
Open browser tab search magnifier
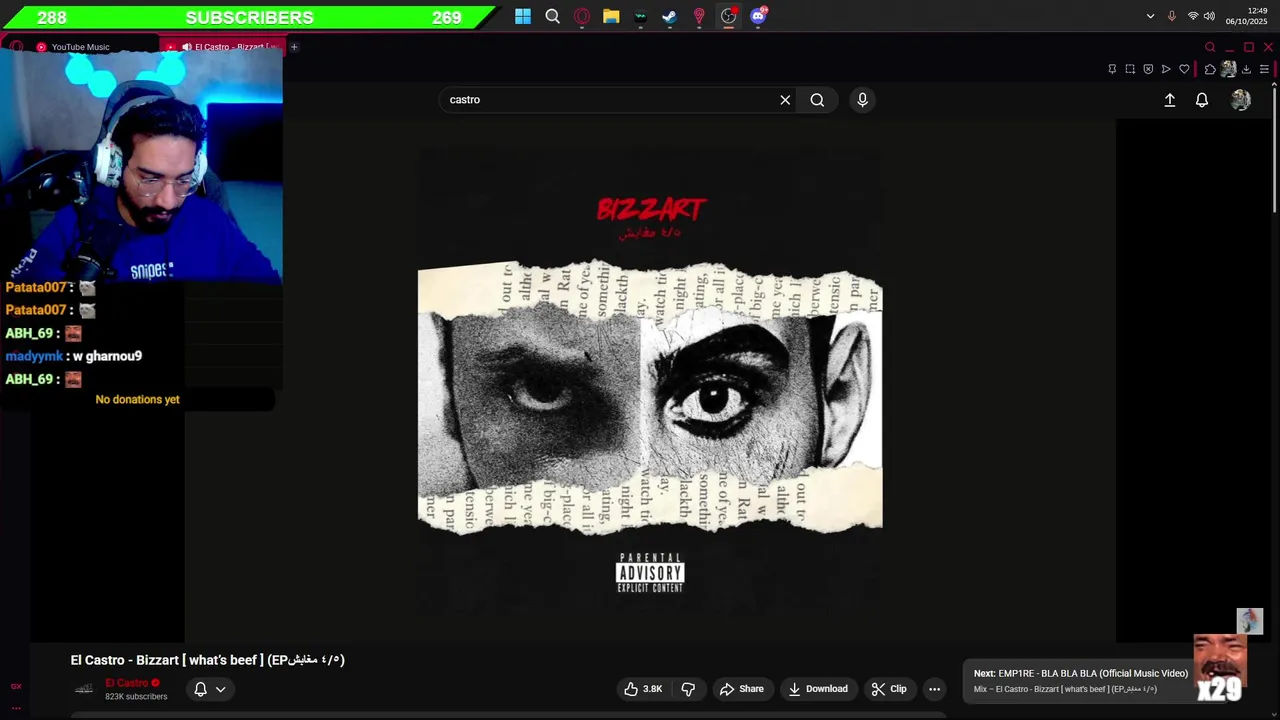click(x=1210, y=47)
